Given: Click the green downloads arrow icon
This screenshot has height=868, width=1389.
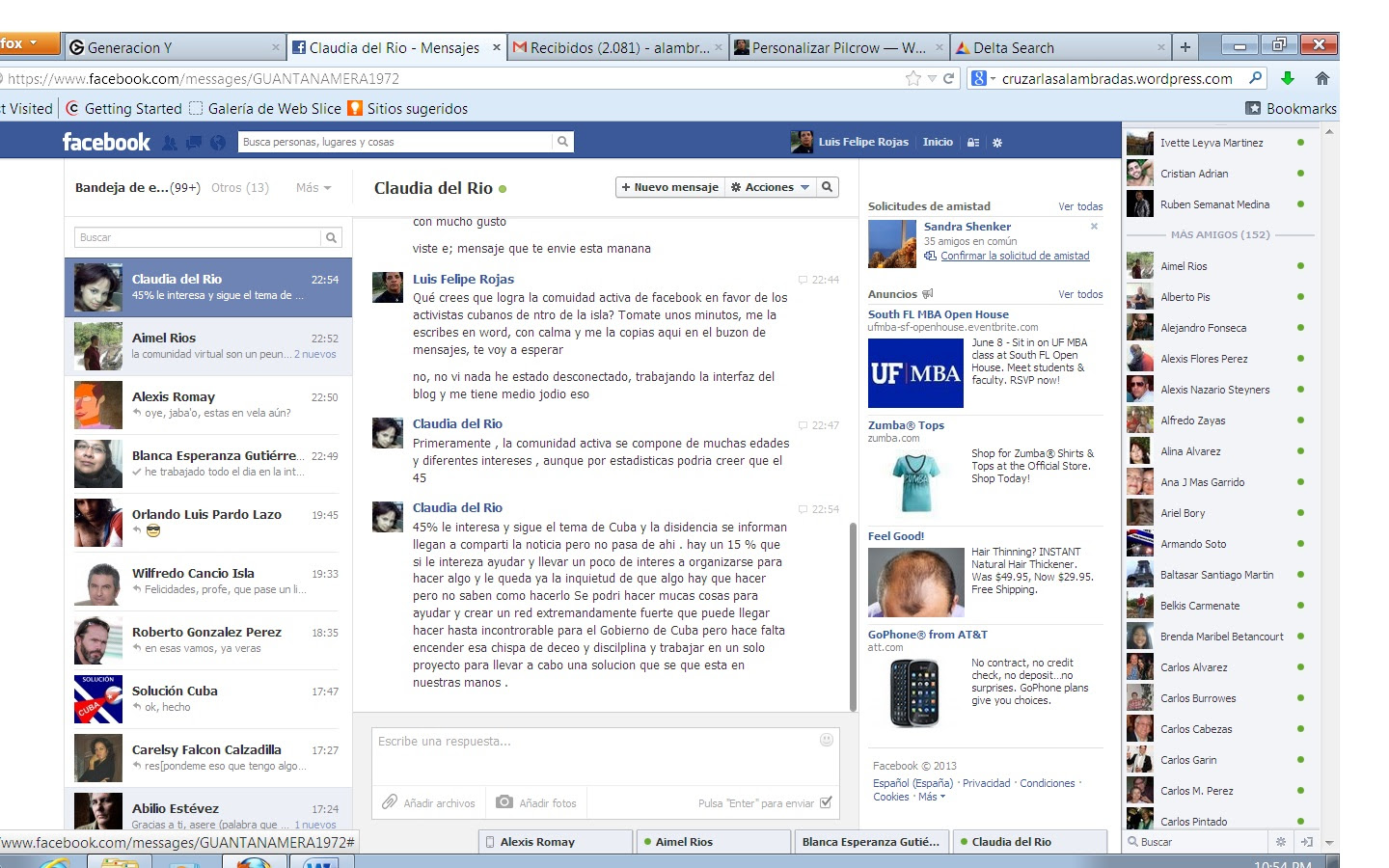Looking at the screenshot, I should tap(1287, 78).
